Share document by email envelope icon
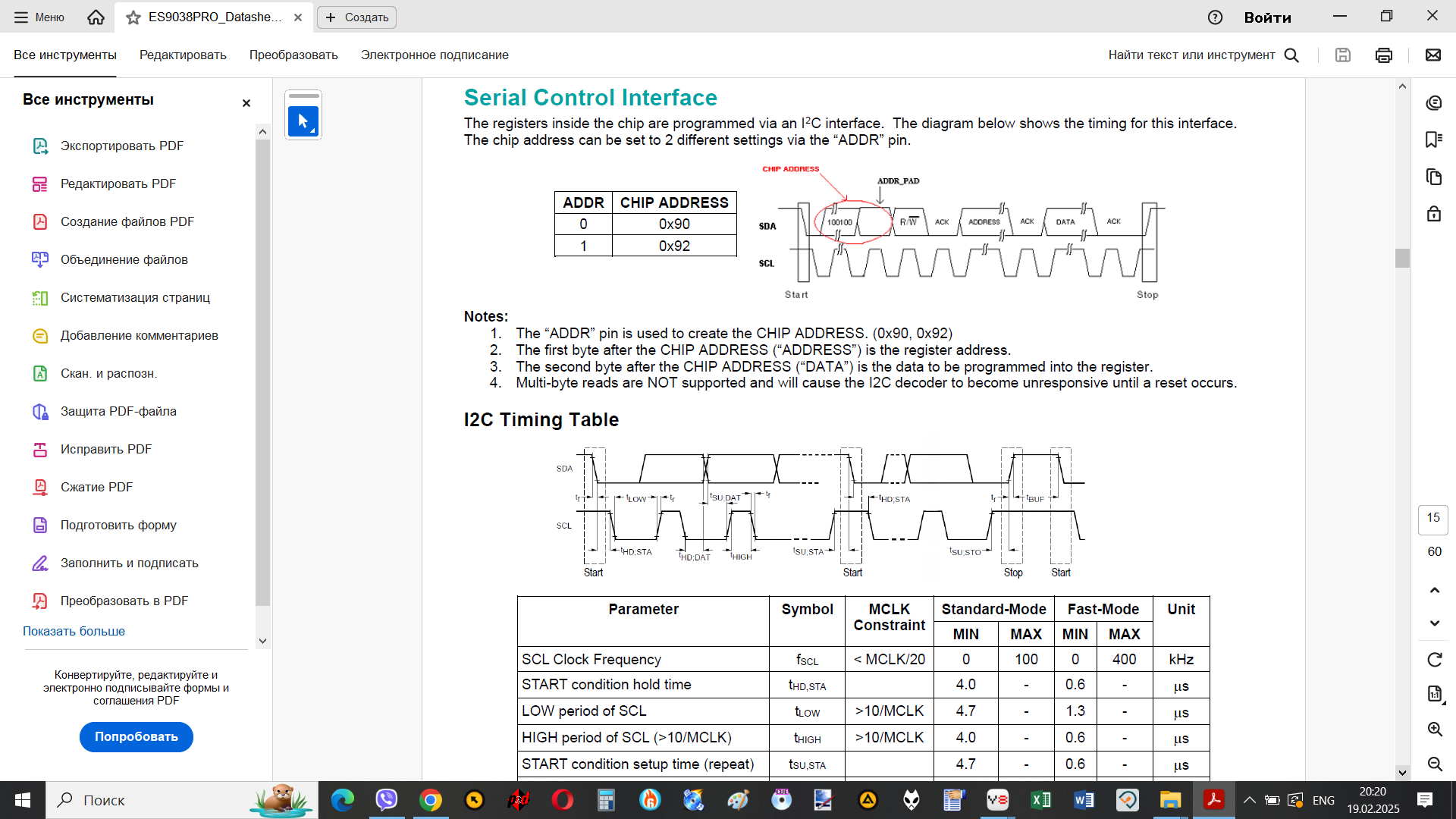 1433,55
